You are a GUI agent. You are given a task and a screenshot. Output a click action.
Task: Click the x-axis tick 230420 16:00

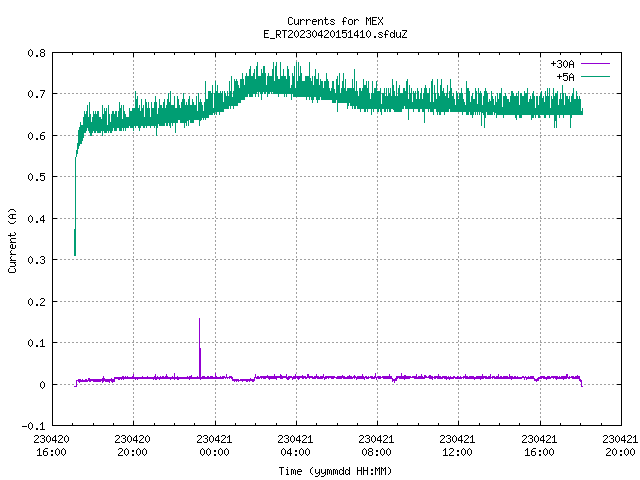[x=51, y=446]
